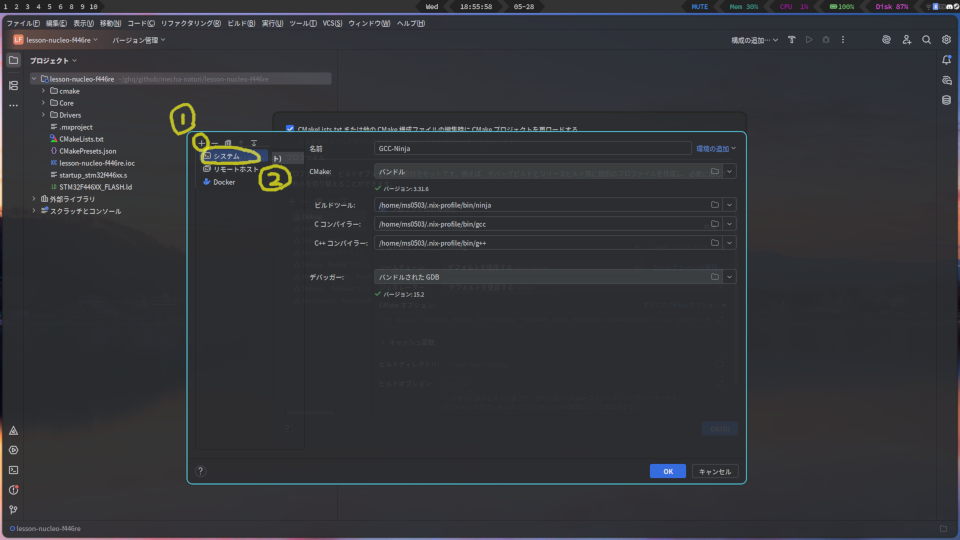Click the add toolchain plus button
Screen dimensions: 960x540
[x=201, y=143]
